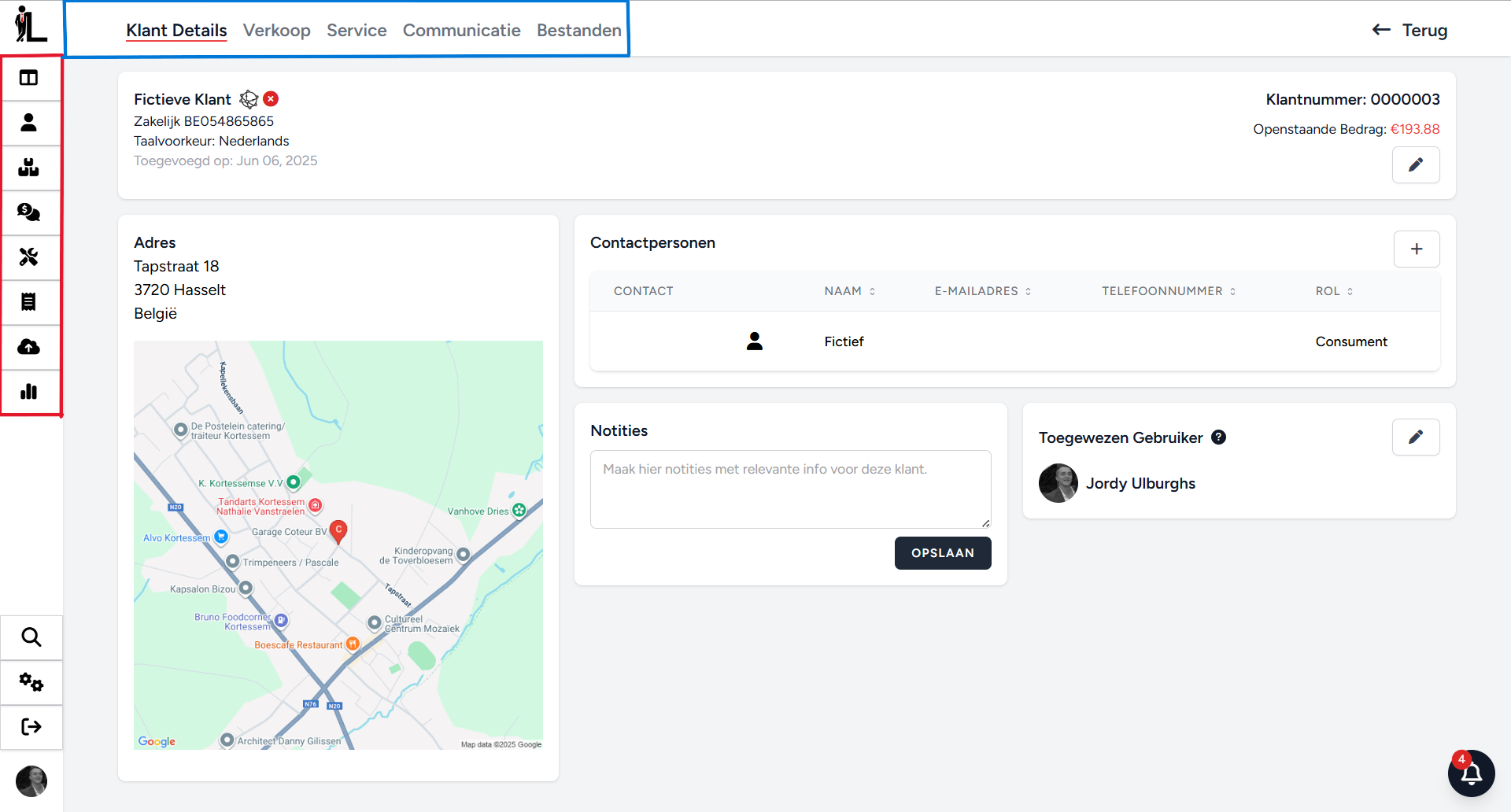Click the Opslaan button
The width and height of the screenshot is (1511, 812).
point(942,553)
